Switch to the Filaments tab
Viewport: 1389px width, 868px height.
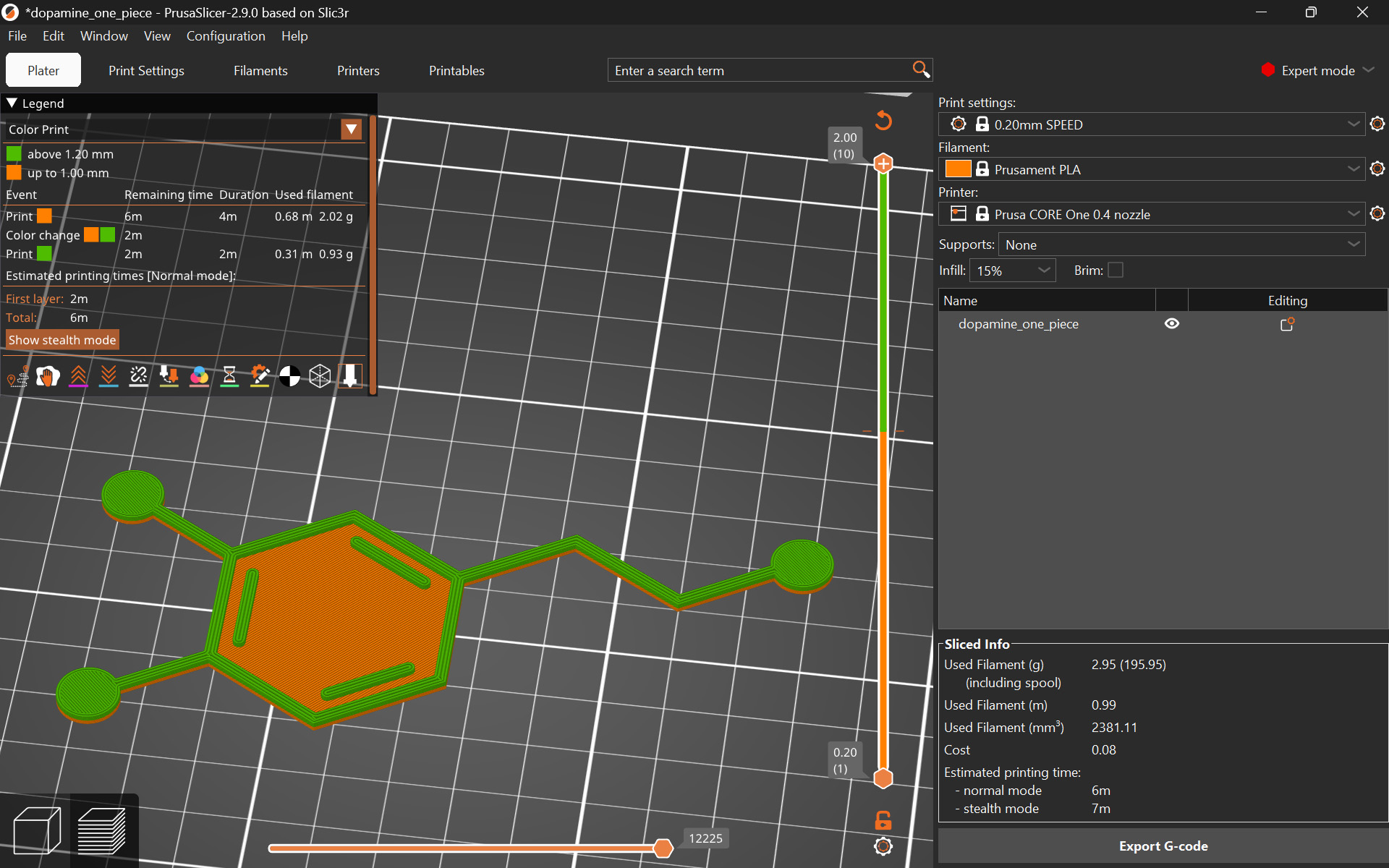tap(260, 70)
